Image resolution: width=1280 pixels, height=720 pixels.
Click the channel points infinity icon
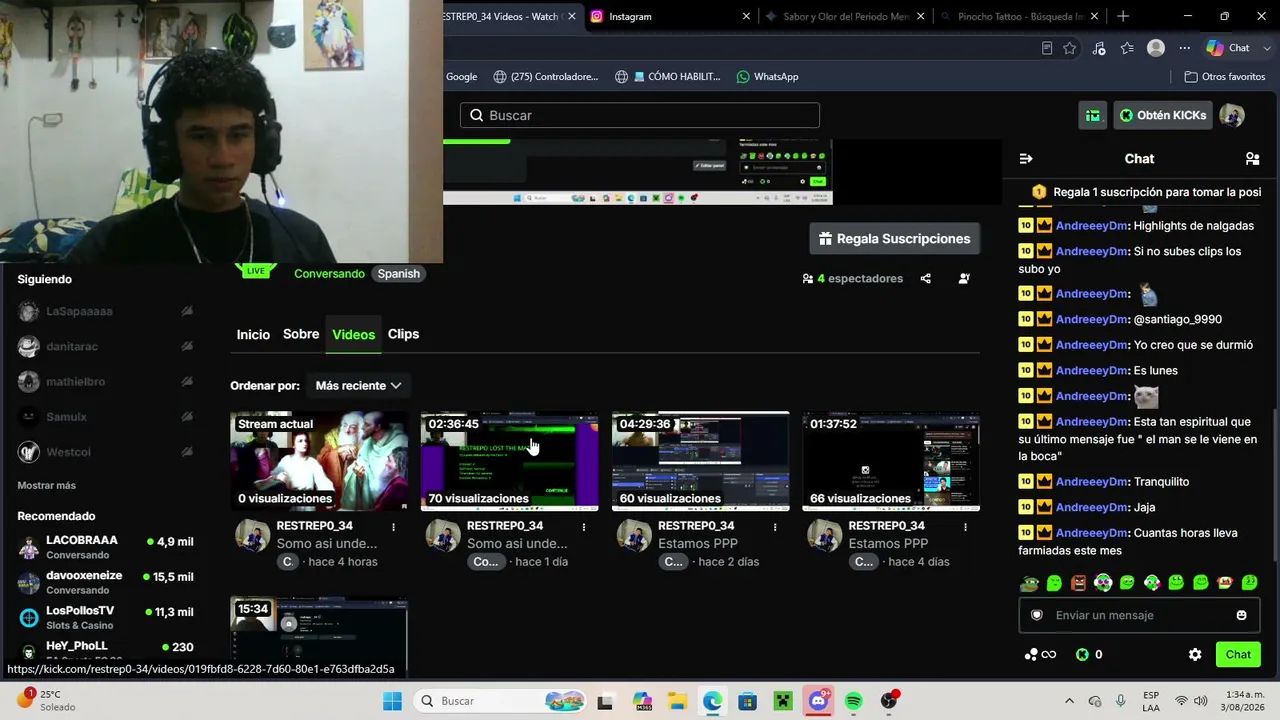(x=1041, y=655)
